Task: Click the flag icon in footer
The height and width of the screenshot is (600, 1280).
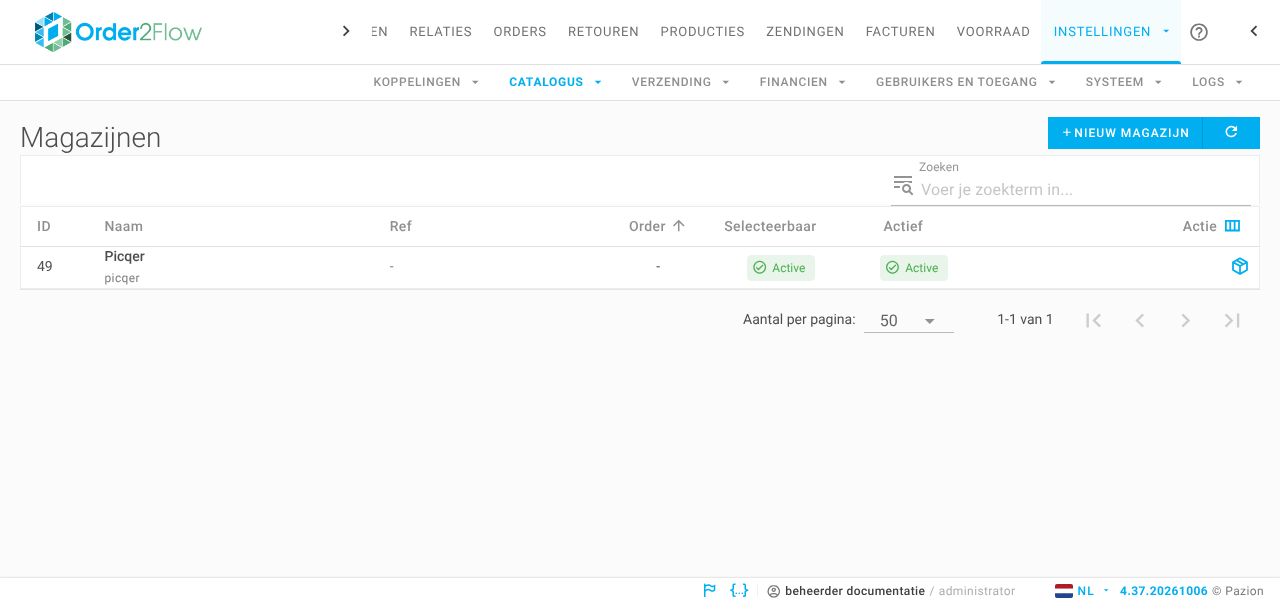Action: [x=710, y=590]
